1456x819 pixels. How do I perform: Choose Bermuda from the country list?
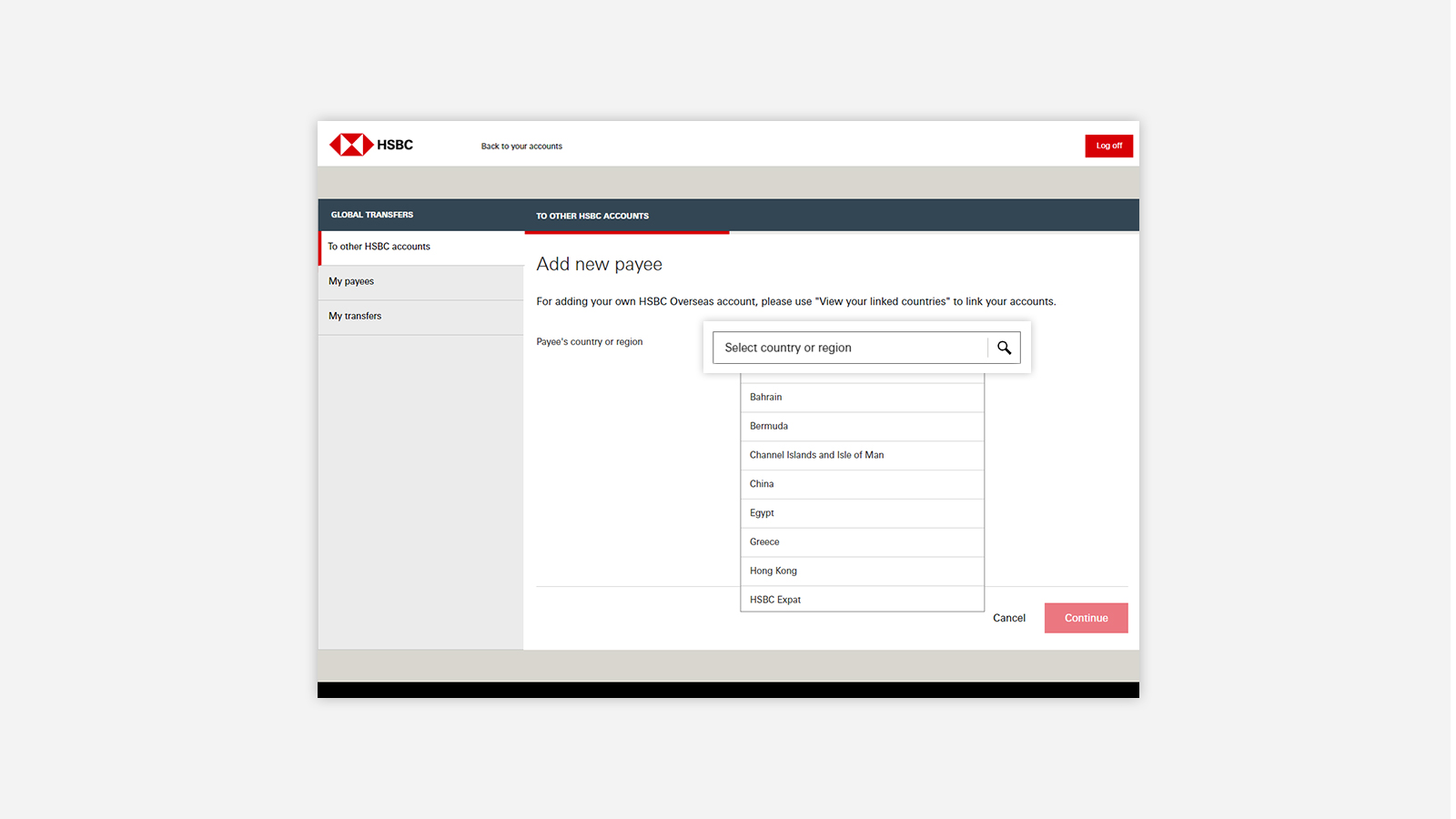[x=863, y=427]
